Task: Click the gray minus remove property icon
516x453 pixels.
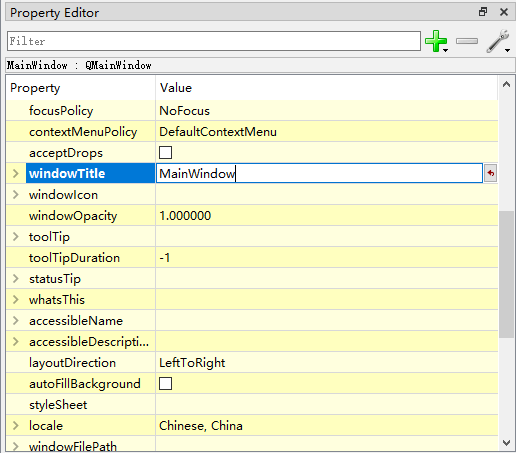Action: [467, 41]
